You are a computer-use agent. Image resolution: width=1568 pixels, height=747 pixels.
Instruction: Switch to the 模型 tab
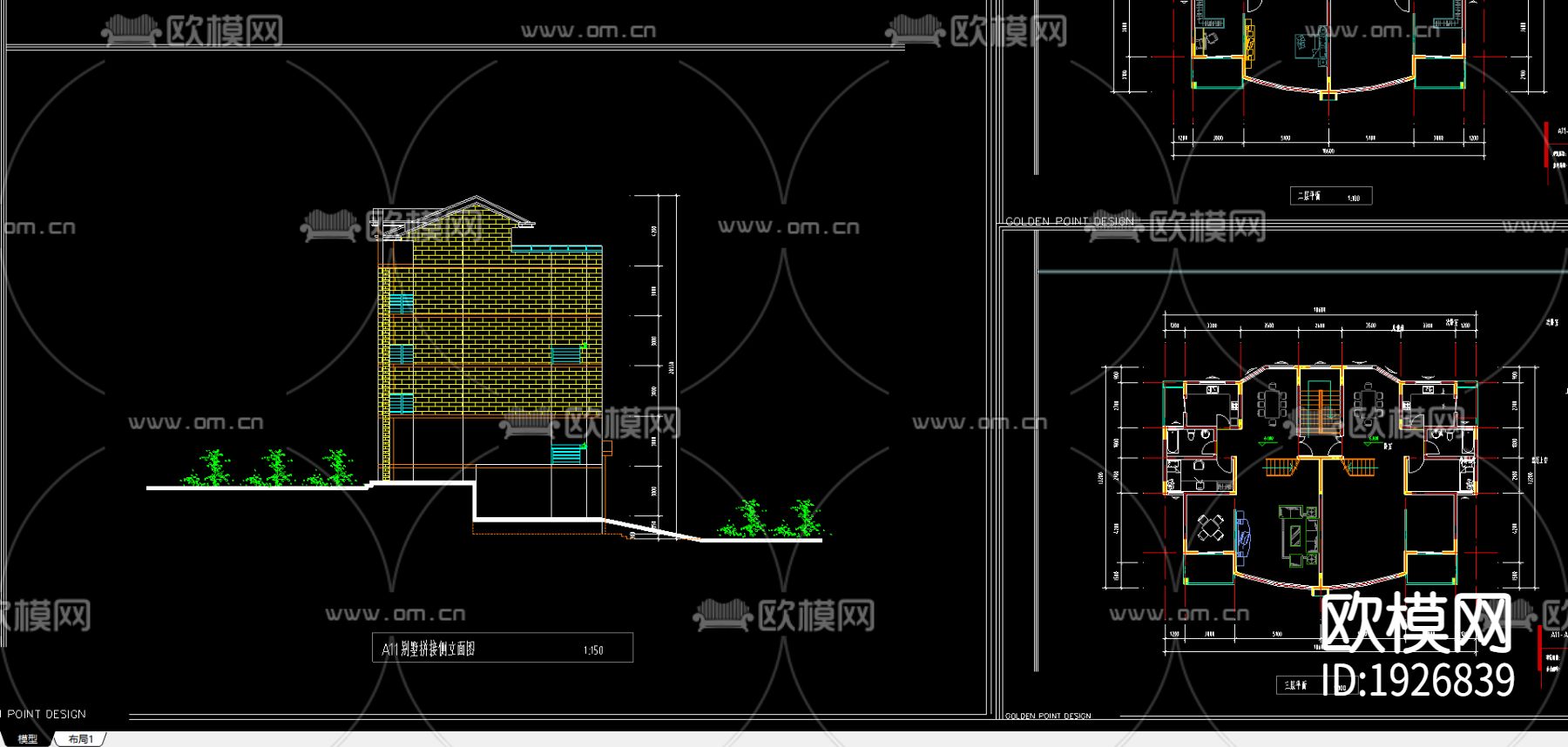pyautogui.click(x=28, y=739)
